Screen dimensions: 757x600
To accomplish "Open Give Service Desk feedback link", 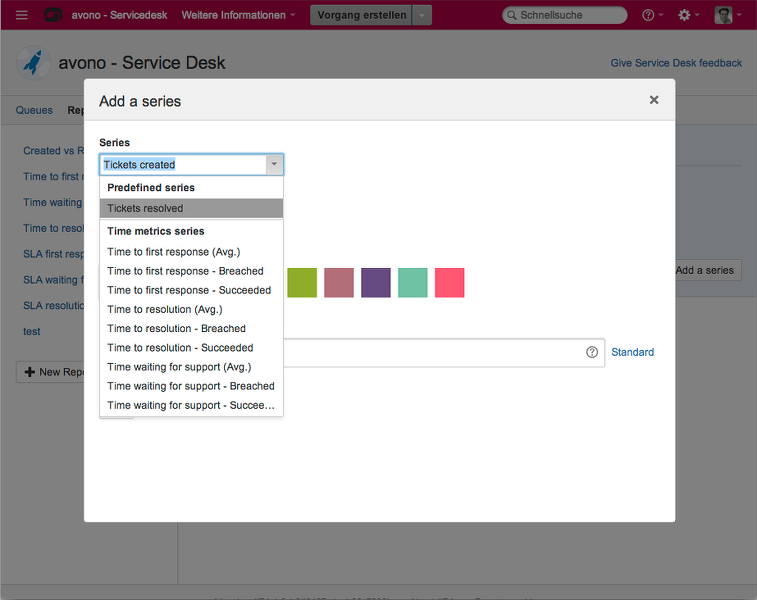I will 676,63.
